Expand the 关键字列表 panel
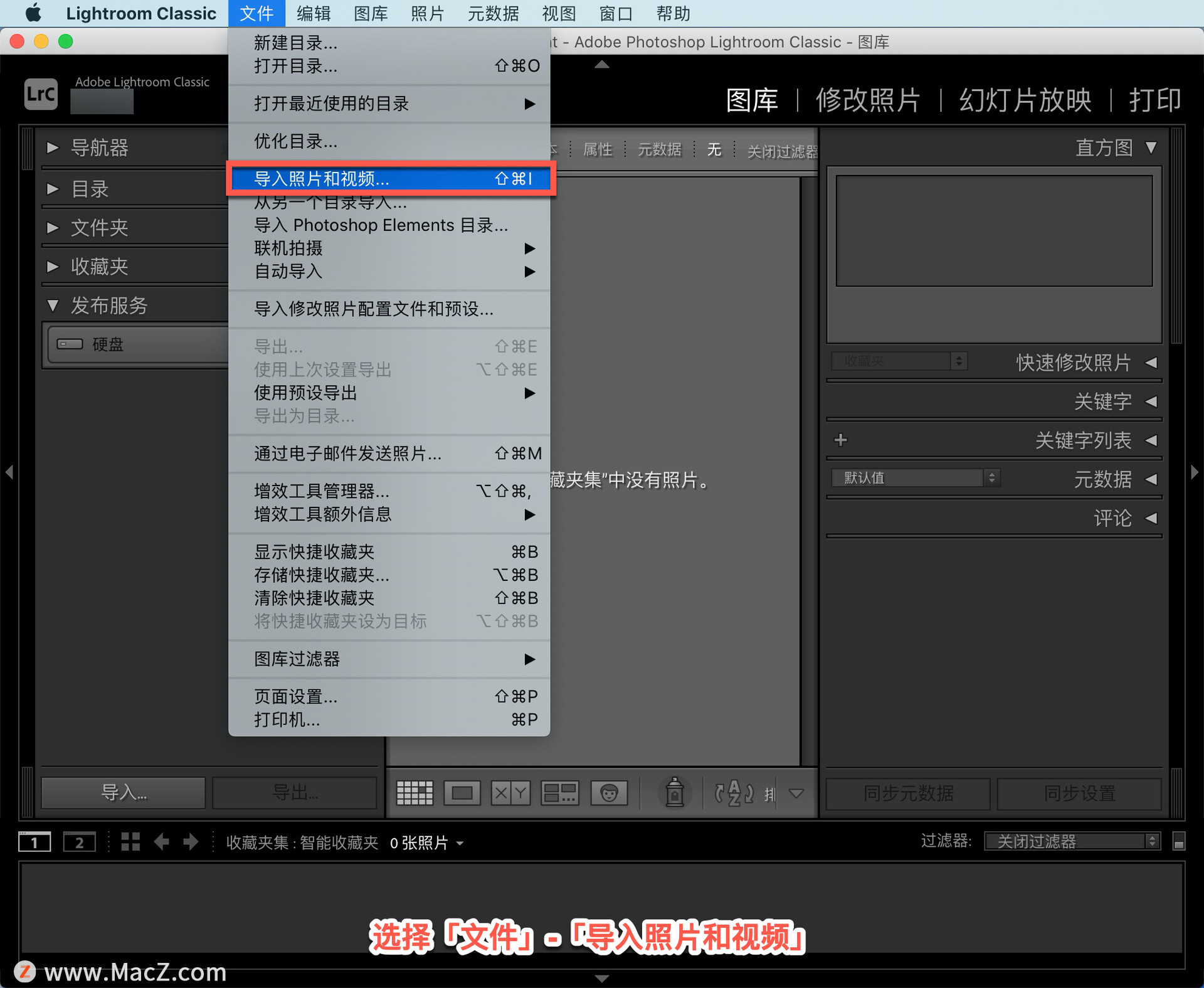 [1151, 440]
